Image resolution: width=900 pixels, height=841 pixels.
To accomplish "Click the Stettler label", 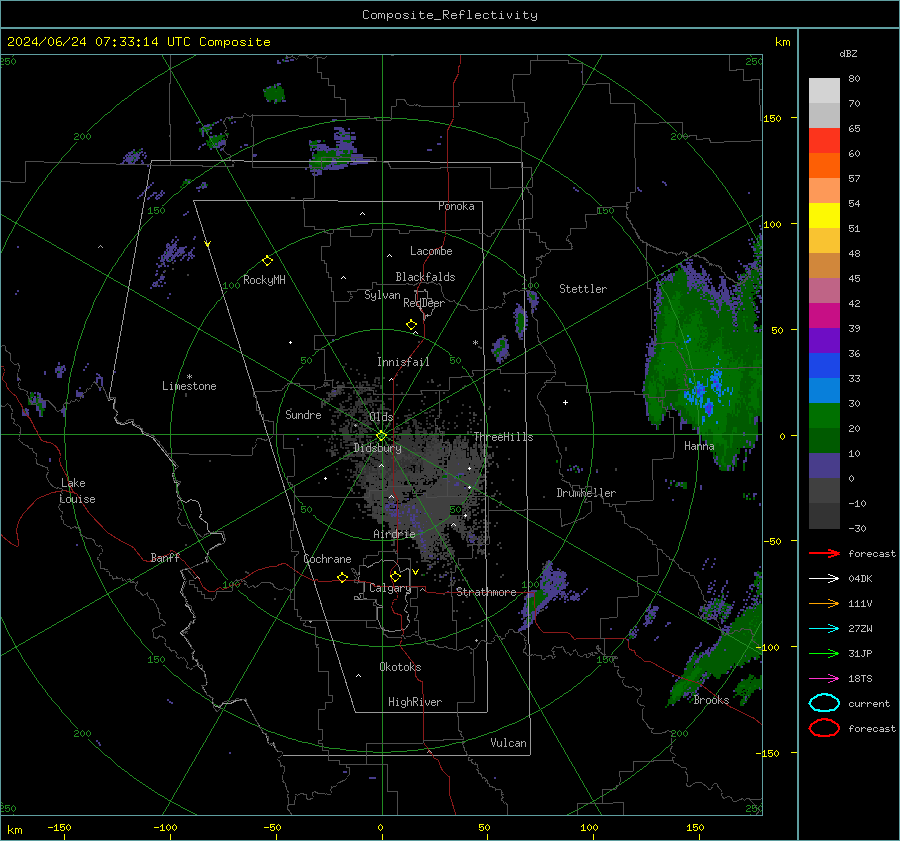I will [x=583, y=289].
